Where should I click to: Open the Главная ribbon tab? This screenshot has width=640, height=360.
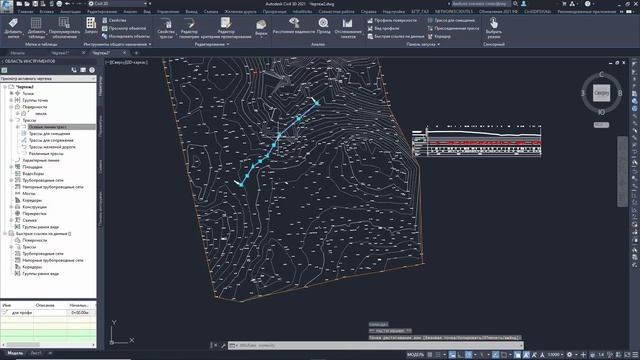point(25,12)
